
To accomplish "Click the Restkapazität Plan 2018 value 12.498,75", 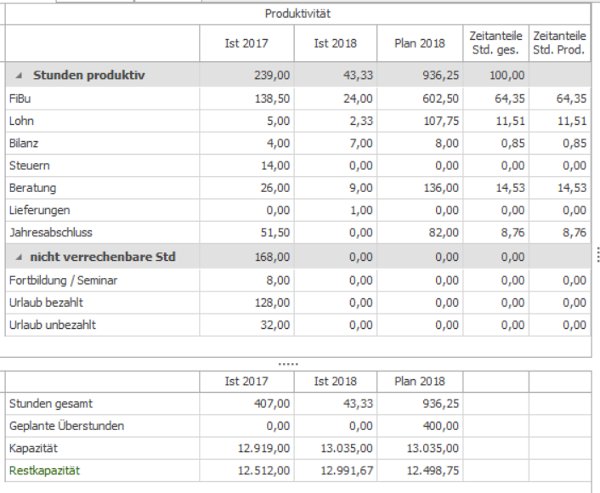I will coord(433,470).
